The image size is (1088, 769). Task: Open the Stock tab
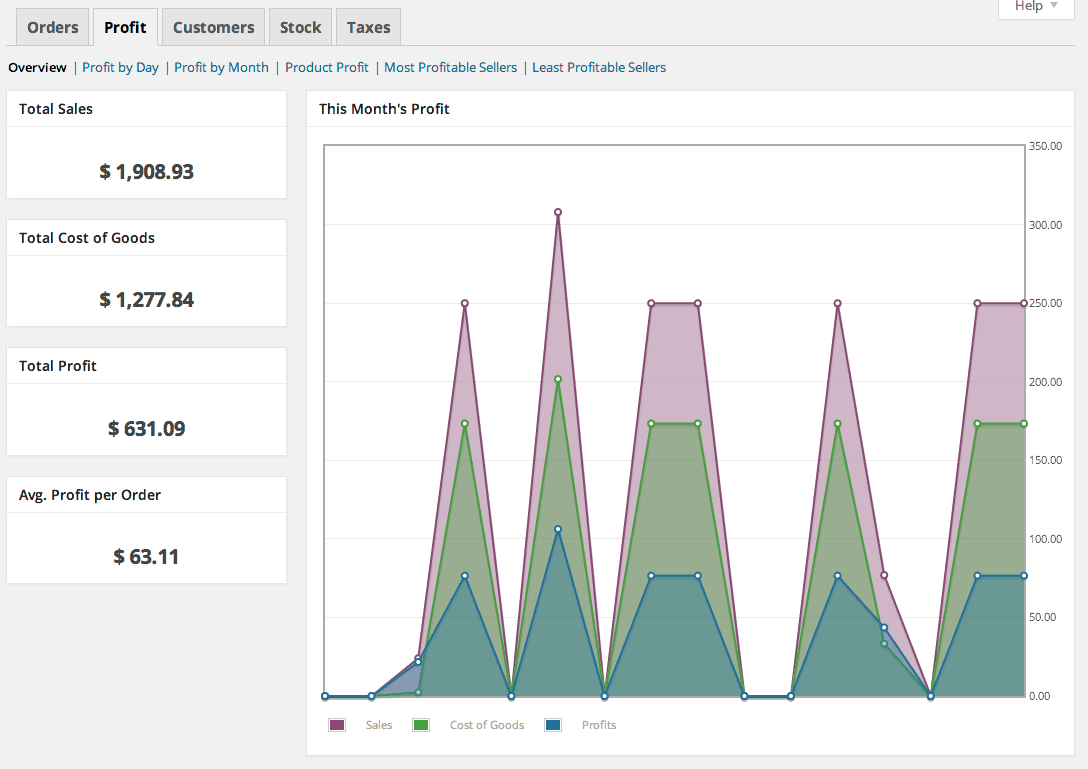pos(300,27)
